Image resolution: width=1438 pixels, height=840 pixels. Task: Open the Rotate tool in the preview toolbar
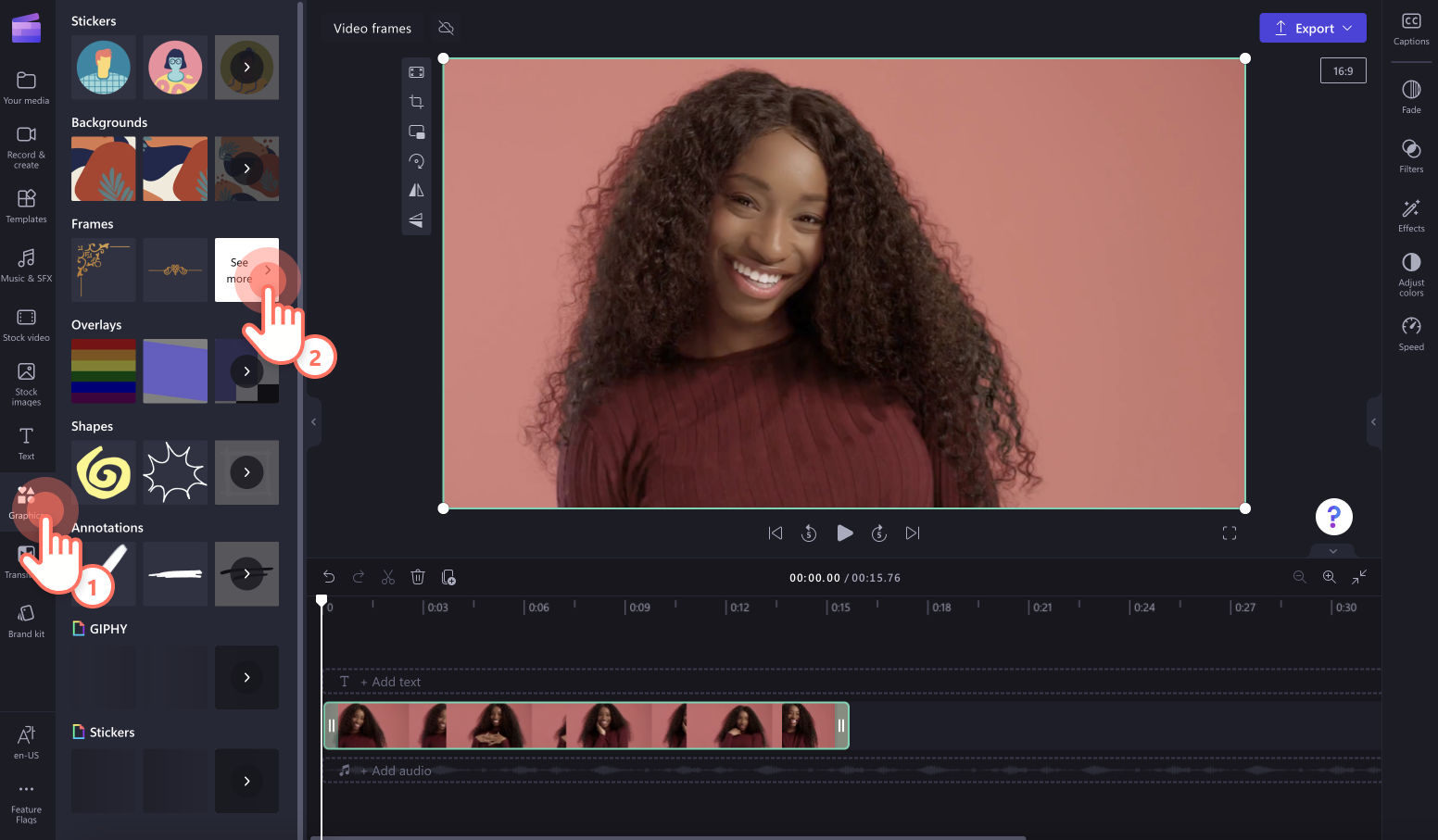(416, 160)
